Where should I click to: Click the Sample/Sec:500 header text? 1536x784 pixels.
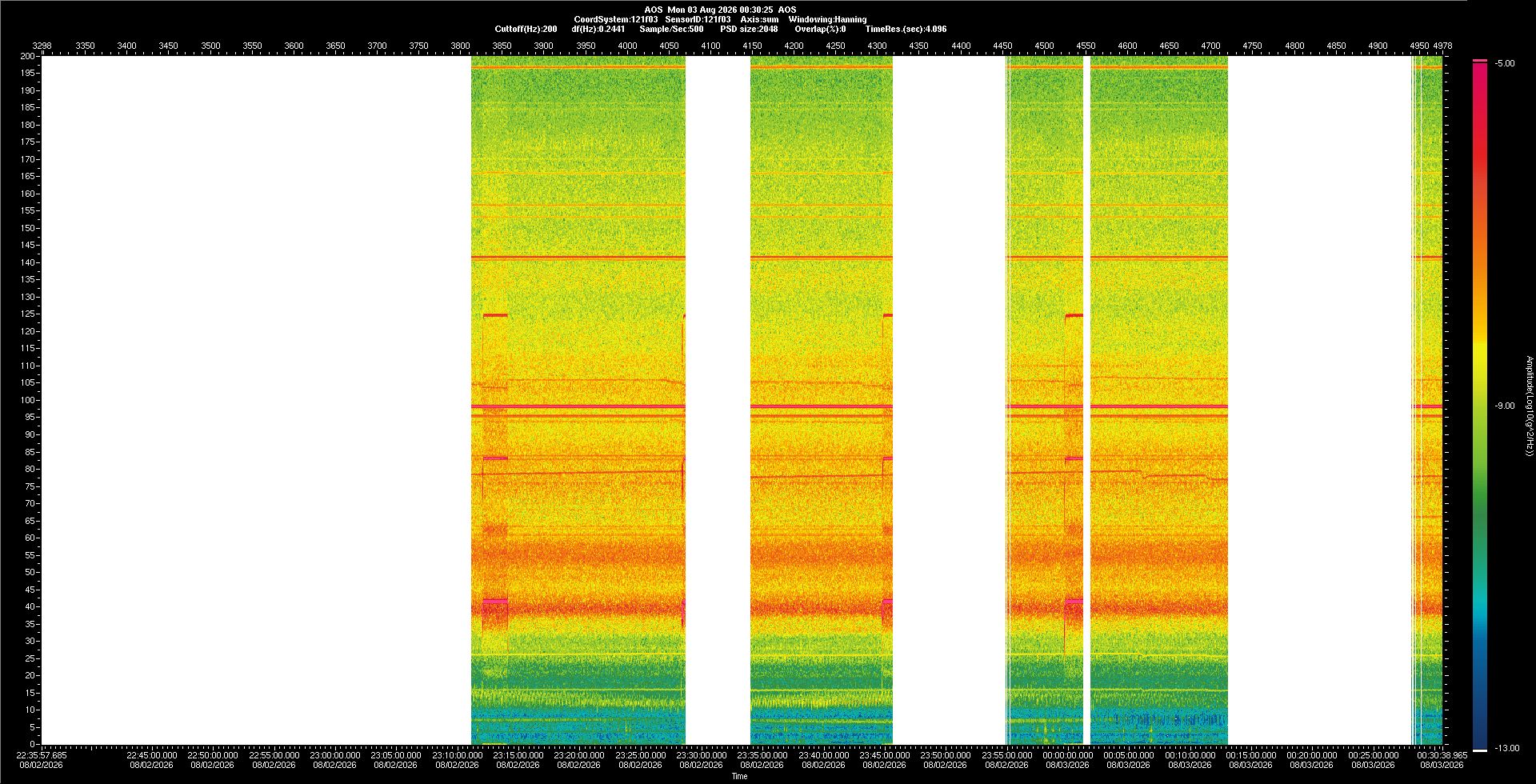click(671, 29)
